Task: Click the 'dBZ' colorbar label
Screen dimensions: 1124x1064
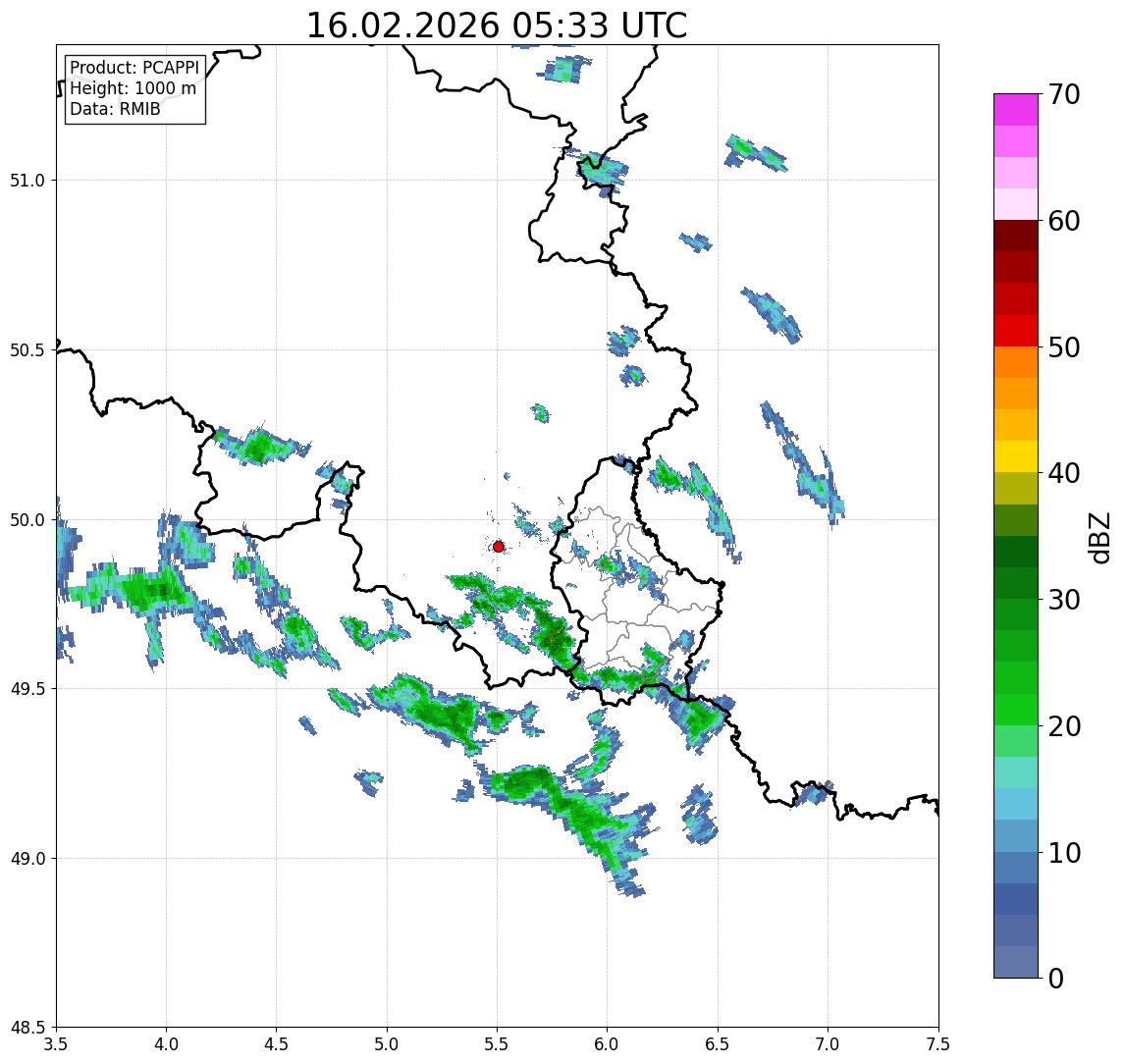Action: point(1098,538)
